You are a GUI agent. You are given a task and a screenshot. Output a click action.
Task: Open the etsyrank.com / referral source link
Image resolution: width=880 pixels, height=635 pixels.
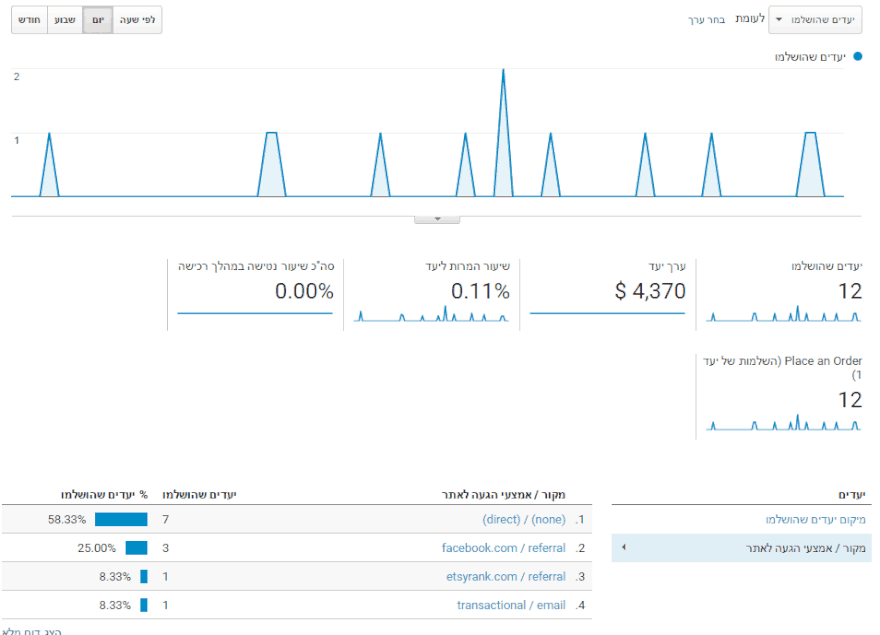505,577
